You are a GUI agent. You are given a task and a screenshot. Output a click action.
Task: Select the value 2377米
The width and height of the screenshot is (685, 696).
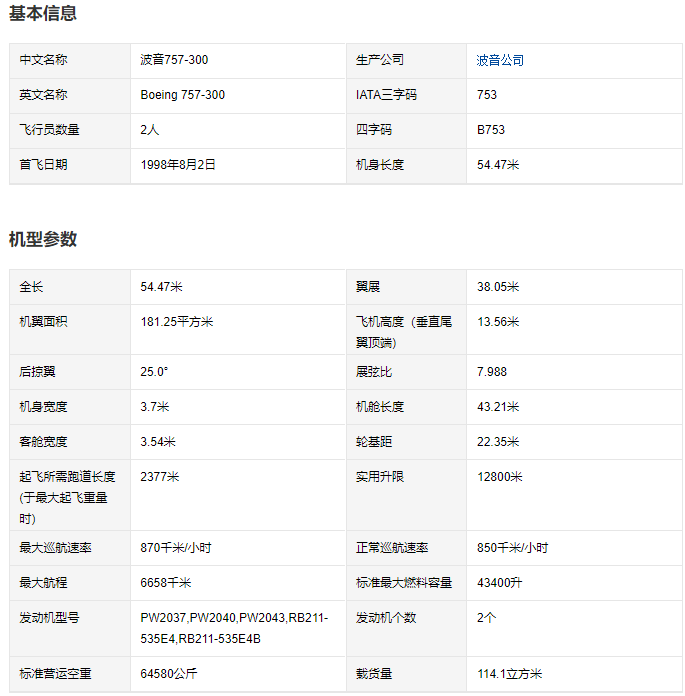pyautogui.click(x=159, y=477)
